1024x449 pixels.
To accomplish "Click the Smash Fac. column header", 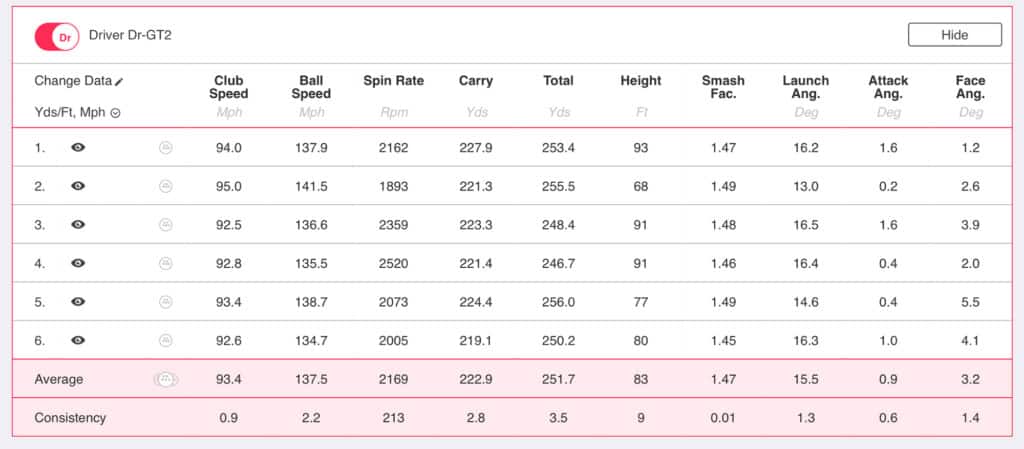I will tap(724, 87).
